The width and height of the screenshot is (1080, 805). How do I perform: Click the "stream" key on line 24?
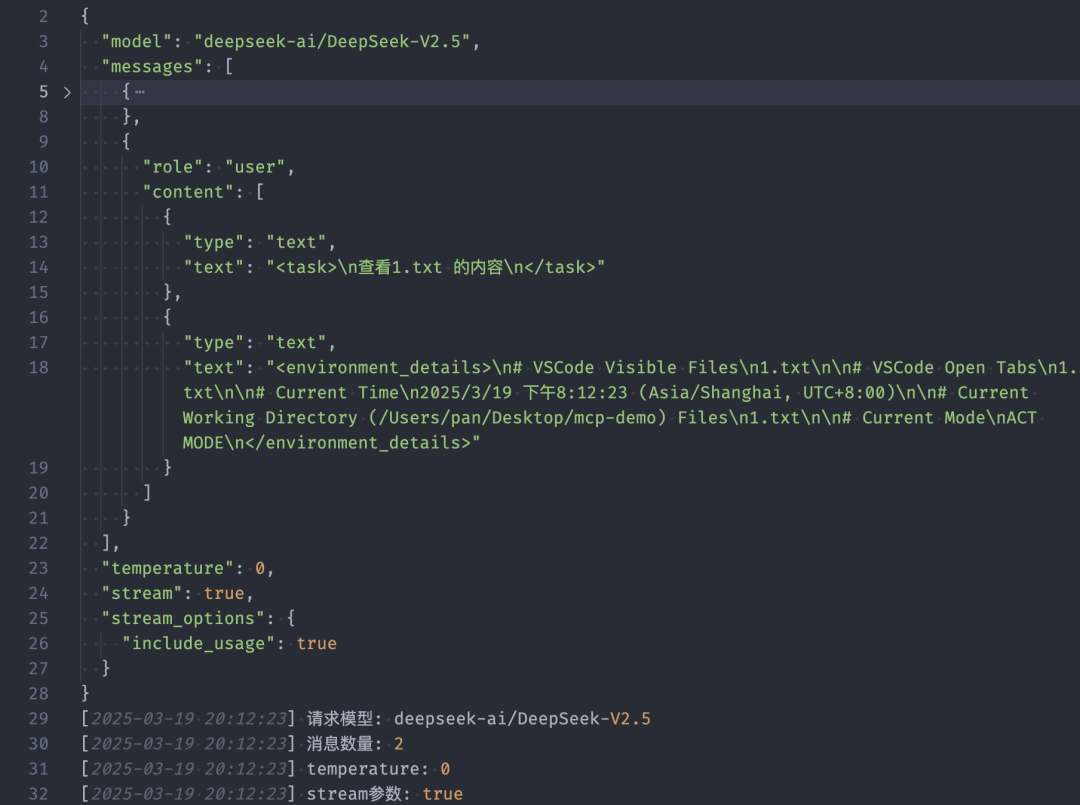(x=142, y=594)
